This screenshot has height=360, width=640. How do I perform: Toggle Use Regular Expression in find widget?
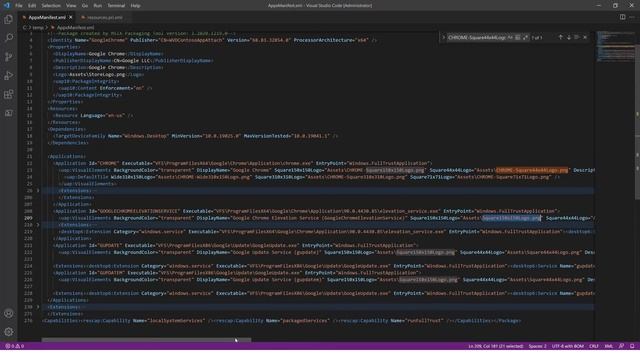point(525,38)
